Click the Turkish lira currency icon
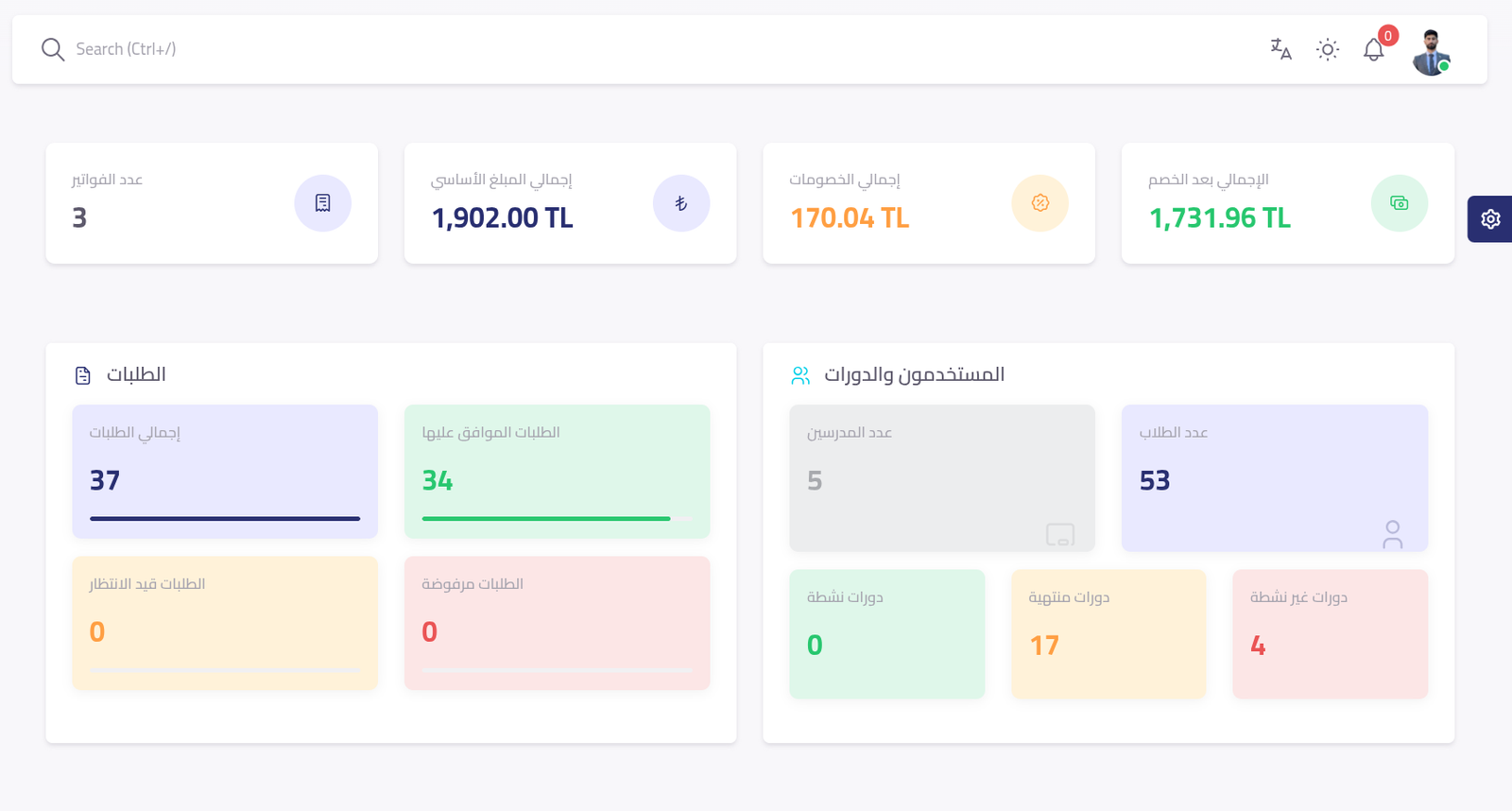1512x811 pixels. click(681, 203)
